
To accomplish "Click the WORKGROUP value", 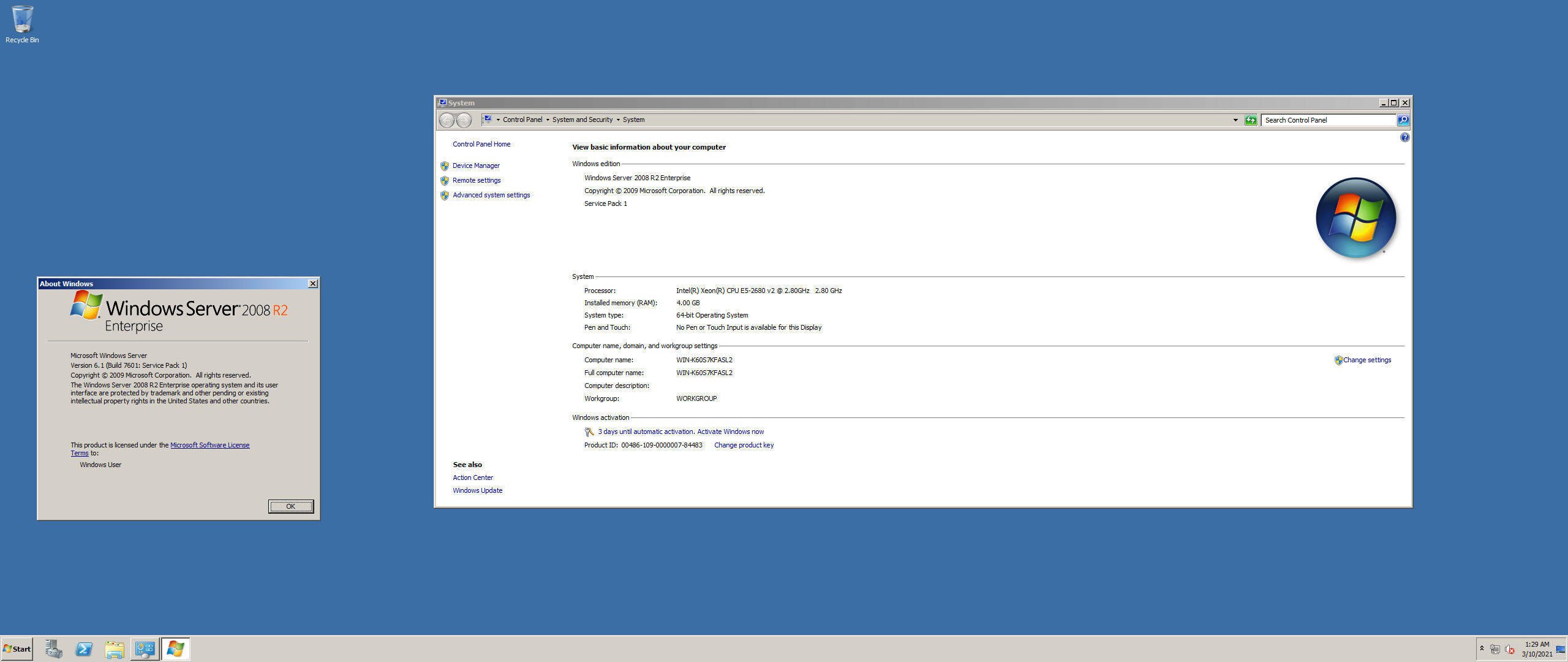I will coord(696,399).
